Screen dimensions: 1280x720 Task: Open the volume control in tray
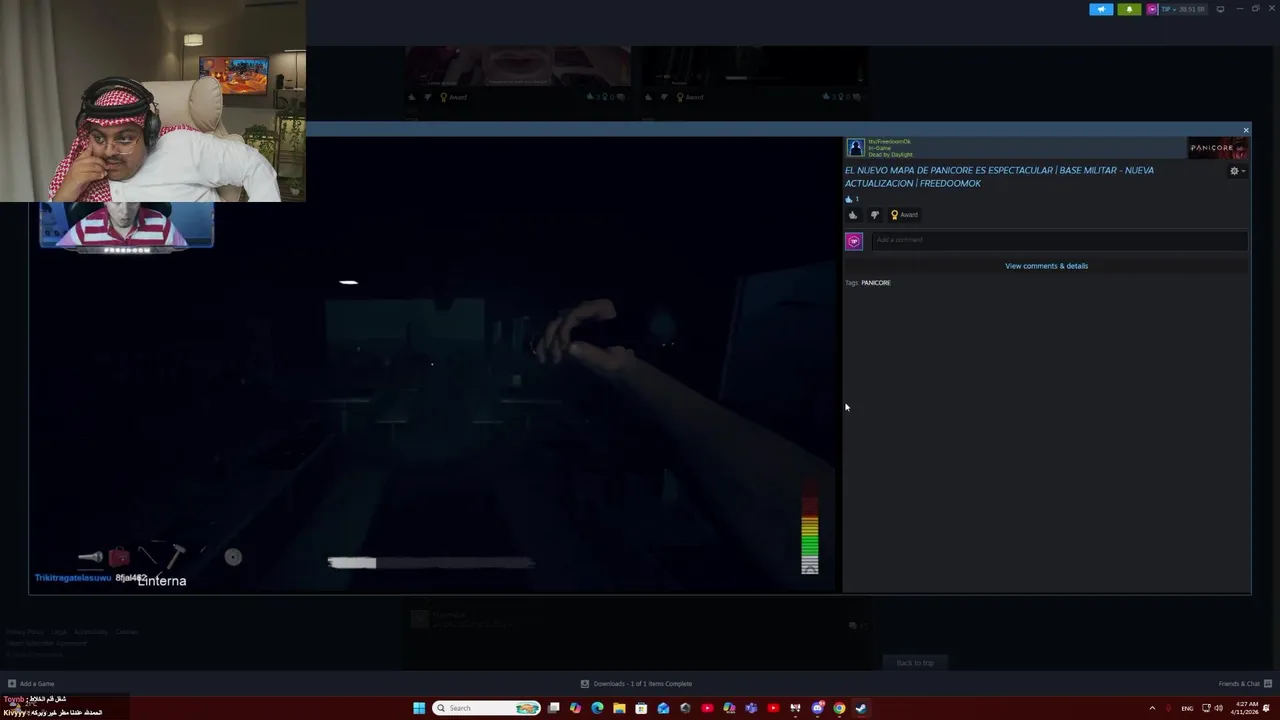coord(1218,708)
